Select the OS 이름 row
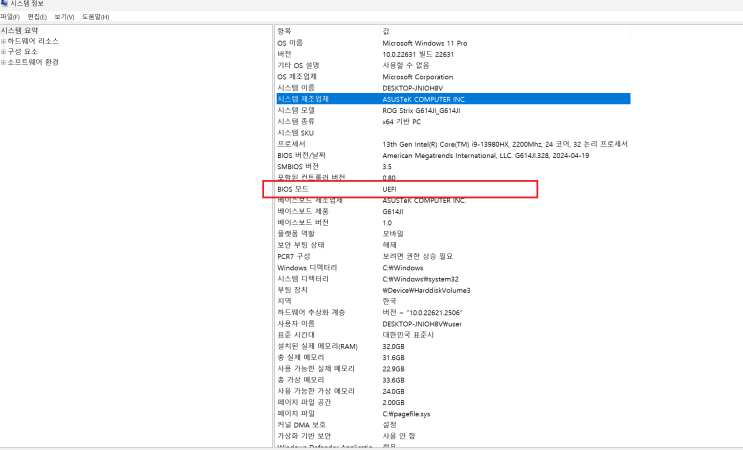Screen dimensions: 743x450 (453, 43)
